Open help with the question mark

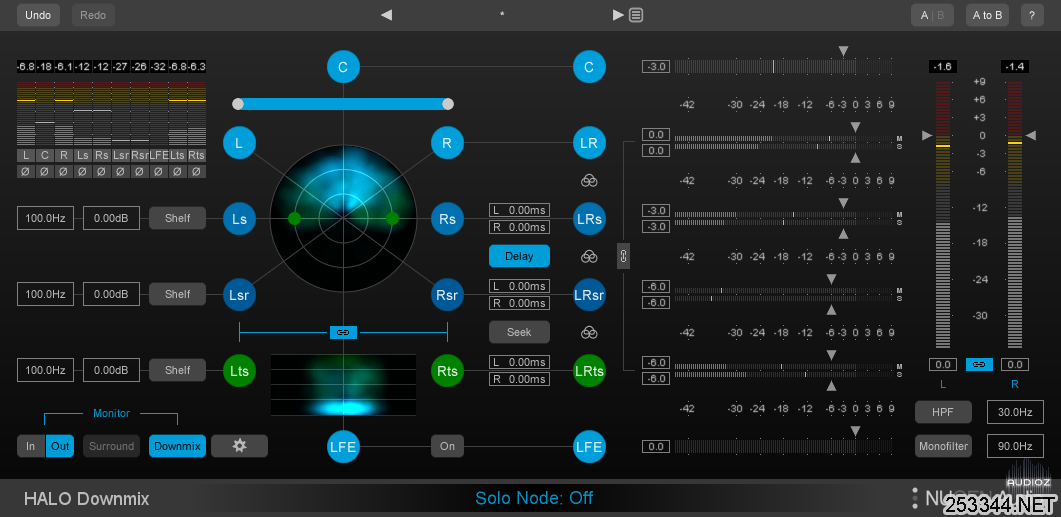coord(1032,15)
